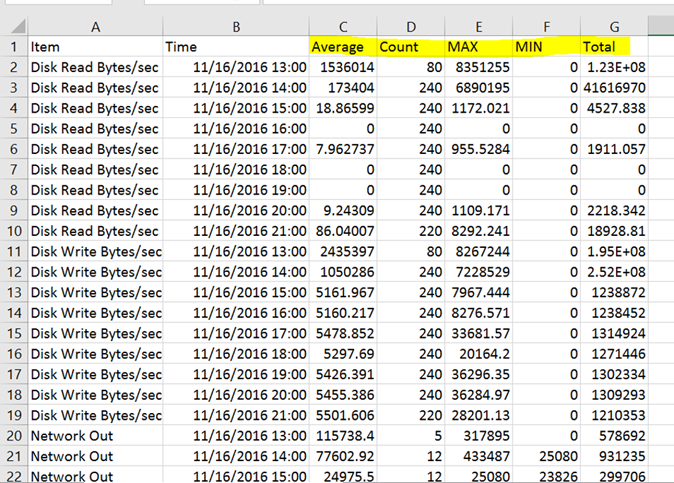Select the cell with value 173404
This screenshot has height=483, width=674.
pyautogui.click(x=343, y=88)
